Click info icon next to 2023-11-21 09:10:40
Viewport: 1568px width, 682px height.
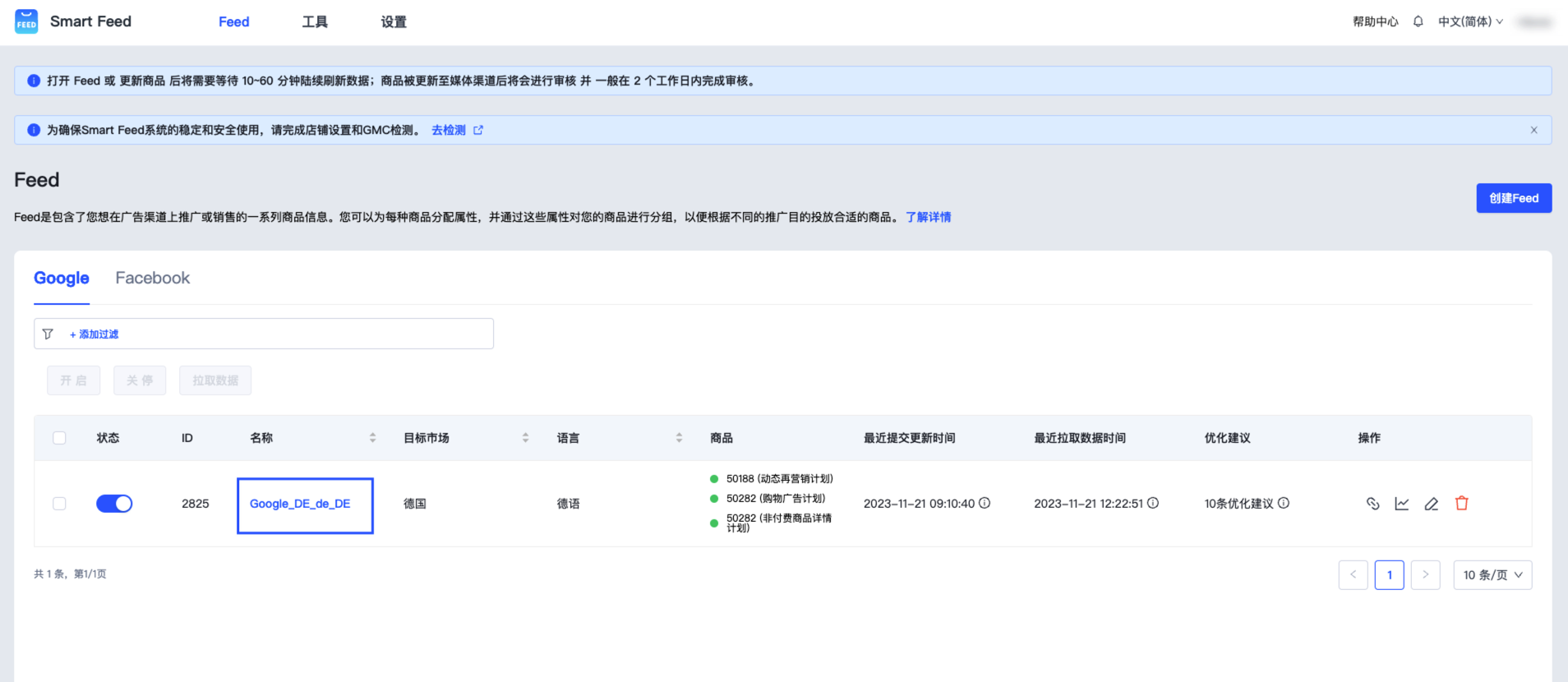click(x=985, y=503)
